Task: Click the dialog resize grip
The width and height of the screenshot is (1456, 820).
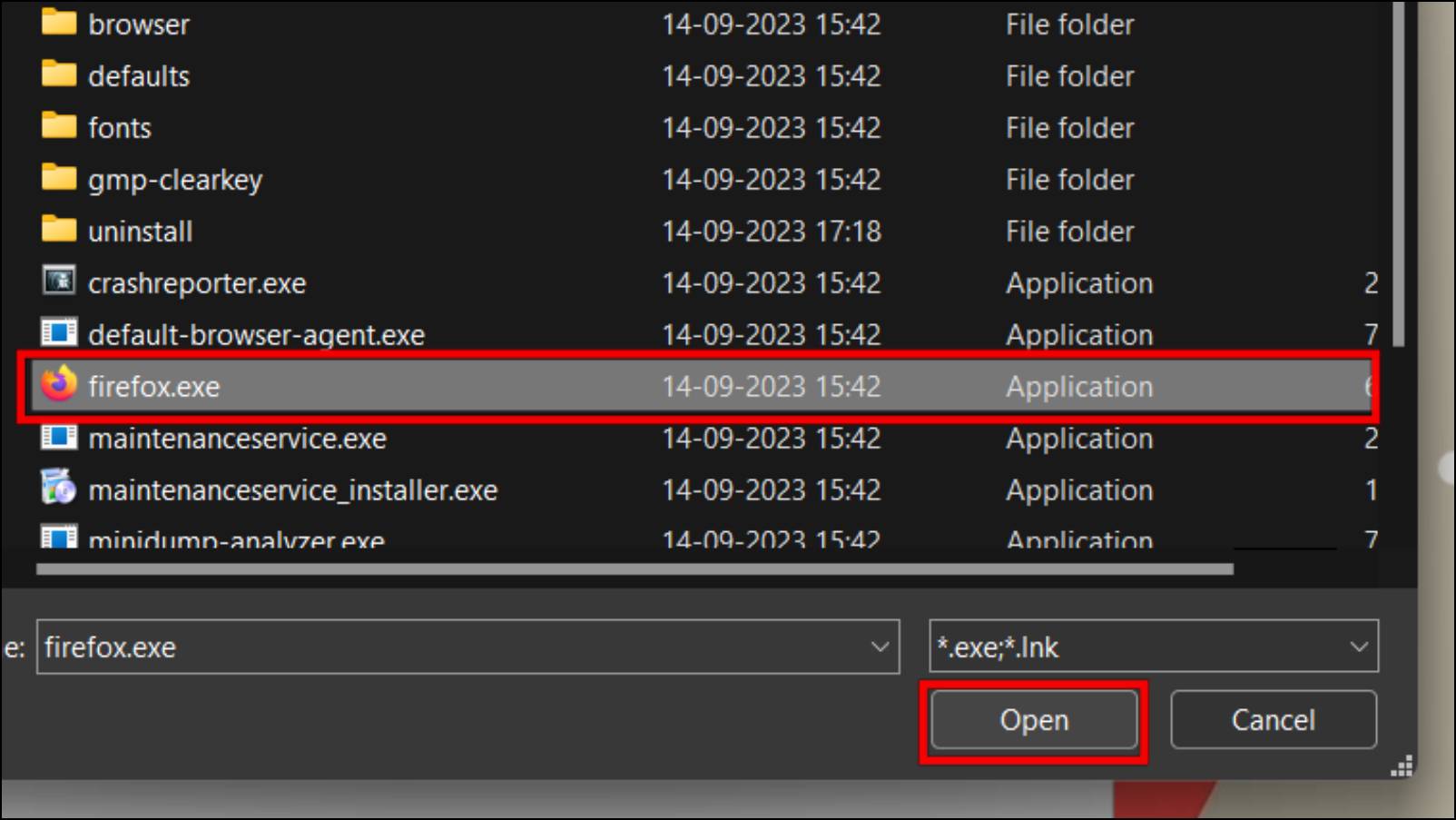Action: (1402, 768)
